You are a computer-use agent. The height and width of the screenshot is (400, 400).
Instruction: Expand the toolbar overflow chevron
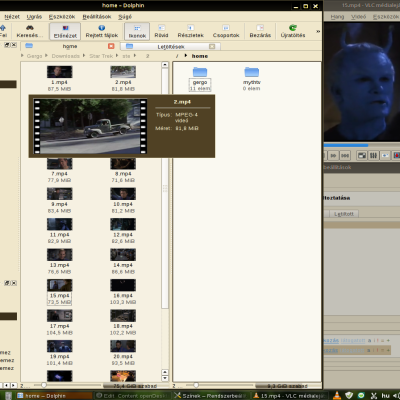(318, 31)
